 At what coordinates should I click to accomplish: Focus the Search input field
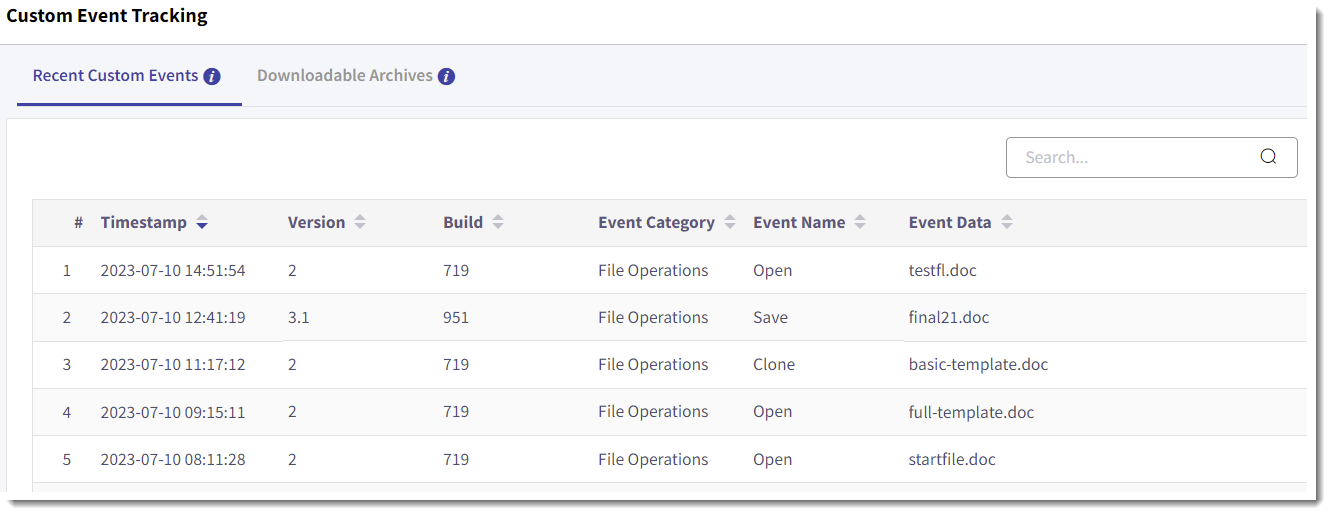click(1151, 157)
